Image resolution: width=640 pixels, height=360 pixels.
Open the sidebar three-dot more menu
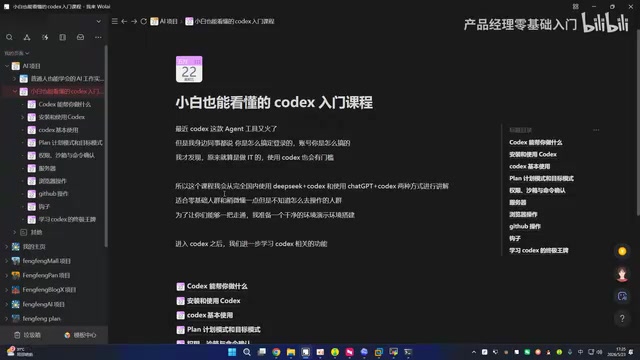click(x=98, y=37)
